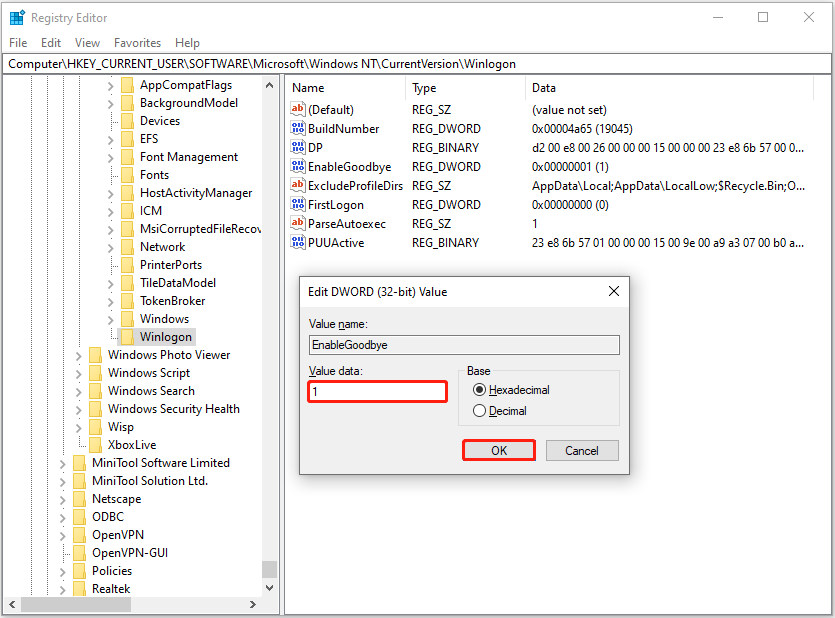This screenshot has width=835, height=618.
Task: Click the ICM folder icon
Action: pyautogui.click(x=127, y=211)
